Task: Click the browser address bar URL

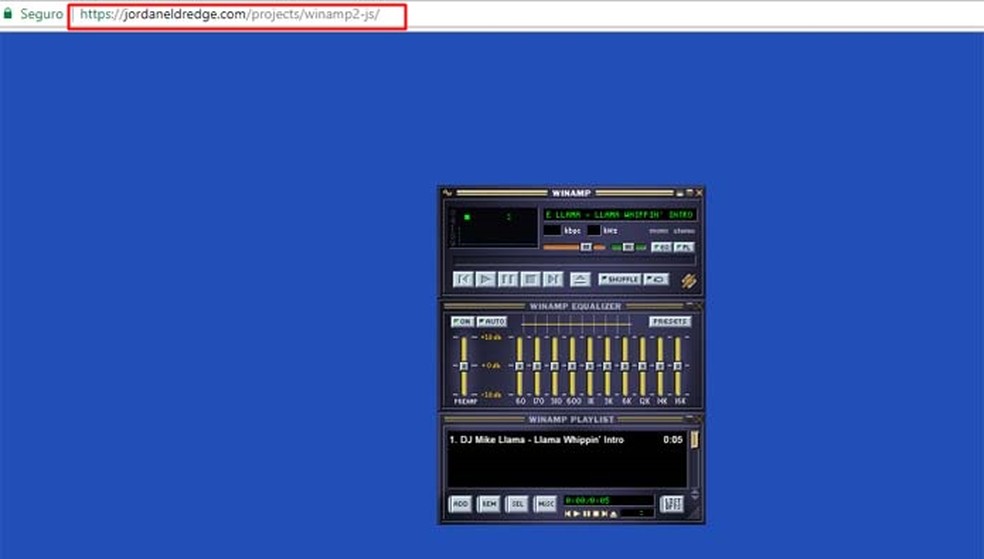Action: point(230,14)
